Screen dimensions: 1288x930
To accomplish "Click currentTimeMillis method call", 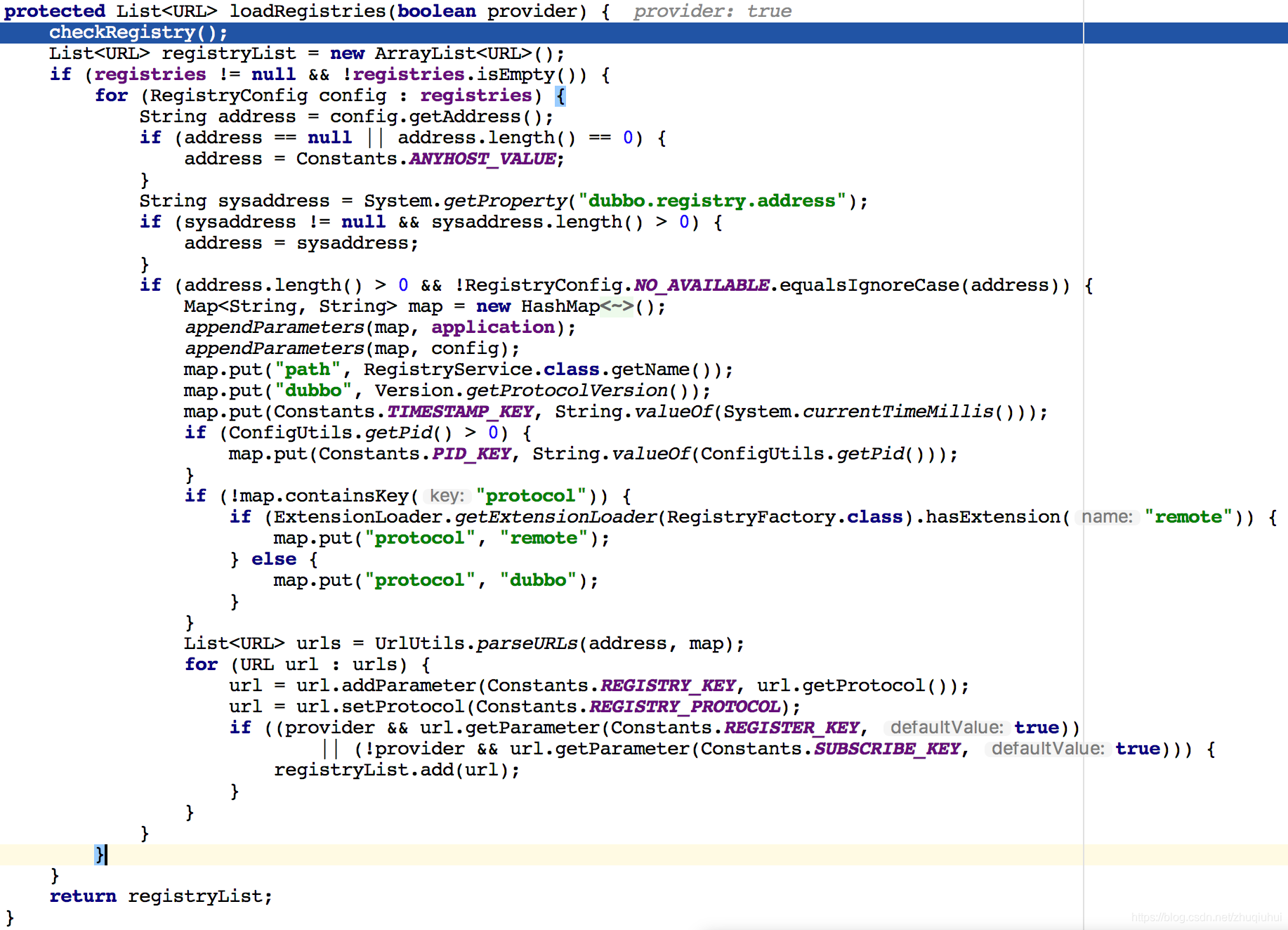I will coord(898,412).
